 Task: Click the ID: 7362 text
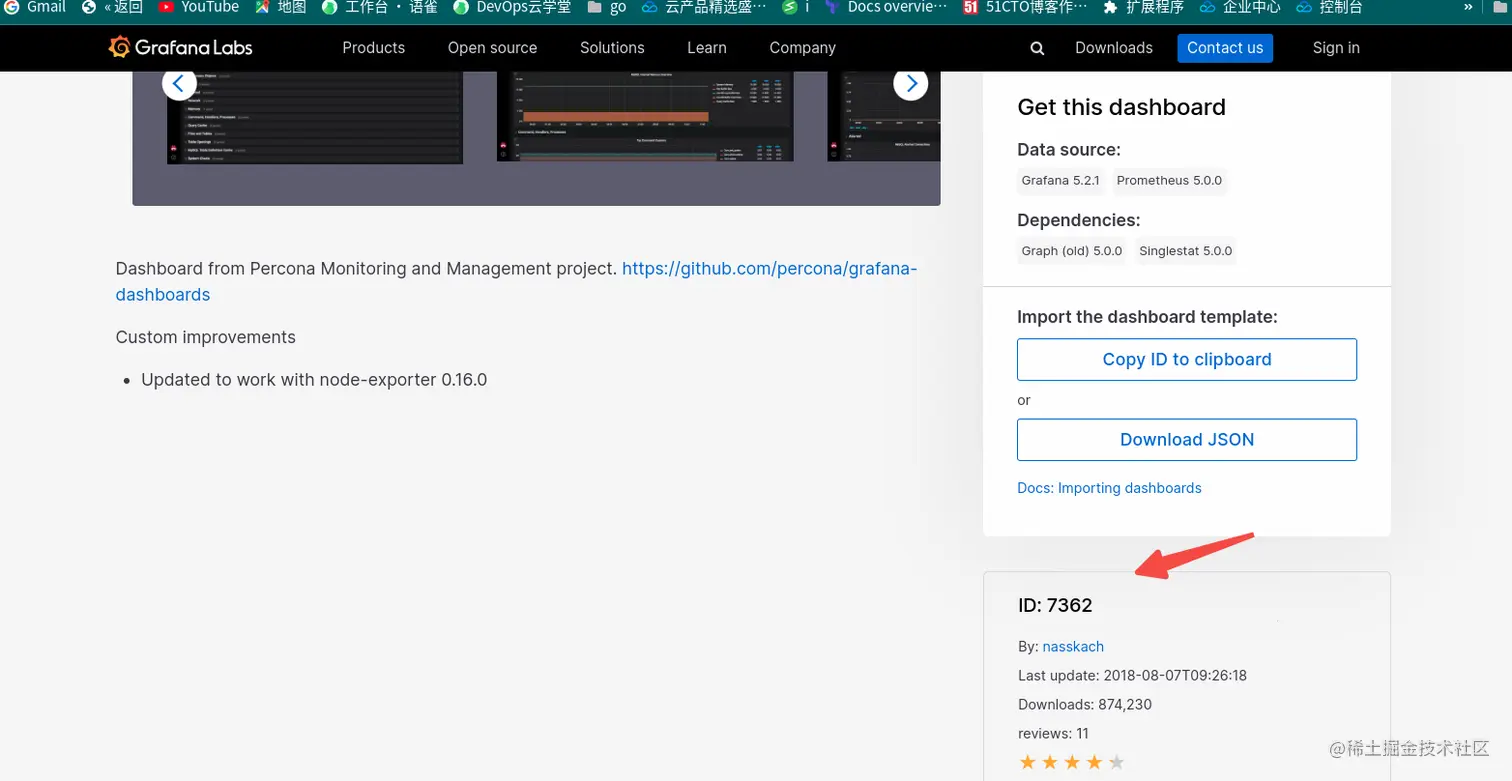[1055, 605]
